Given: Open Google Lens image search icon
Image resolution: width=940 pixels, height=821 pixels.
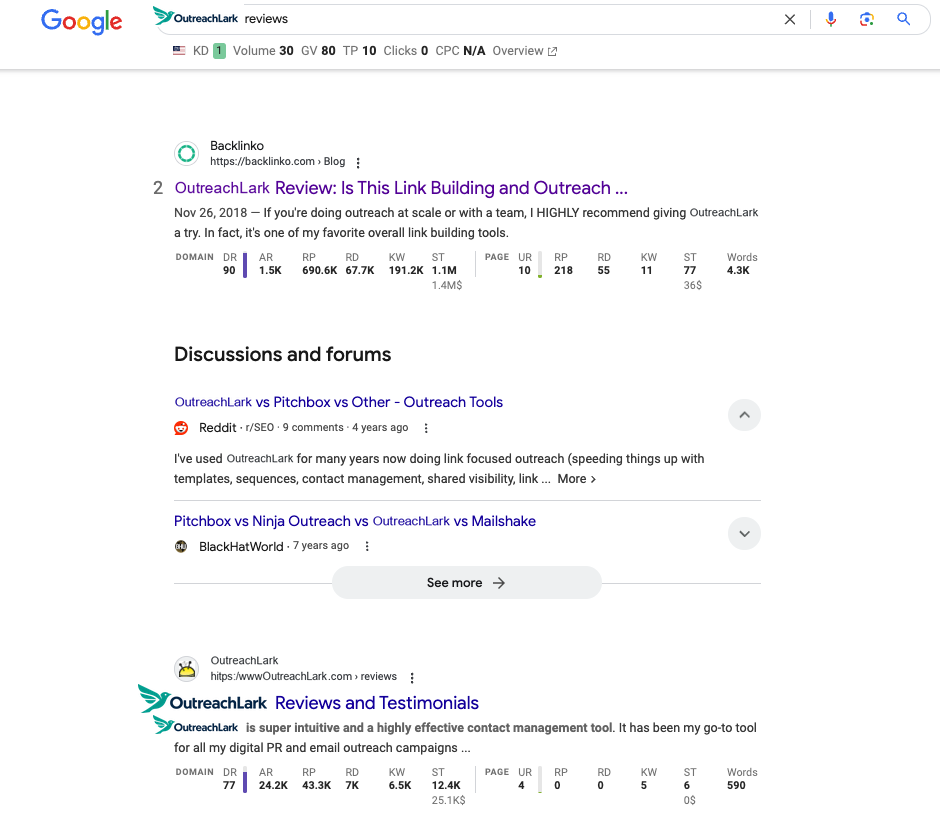Looking at the screenshot, I should coord(866,20).
